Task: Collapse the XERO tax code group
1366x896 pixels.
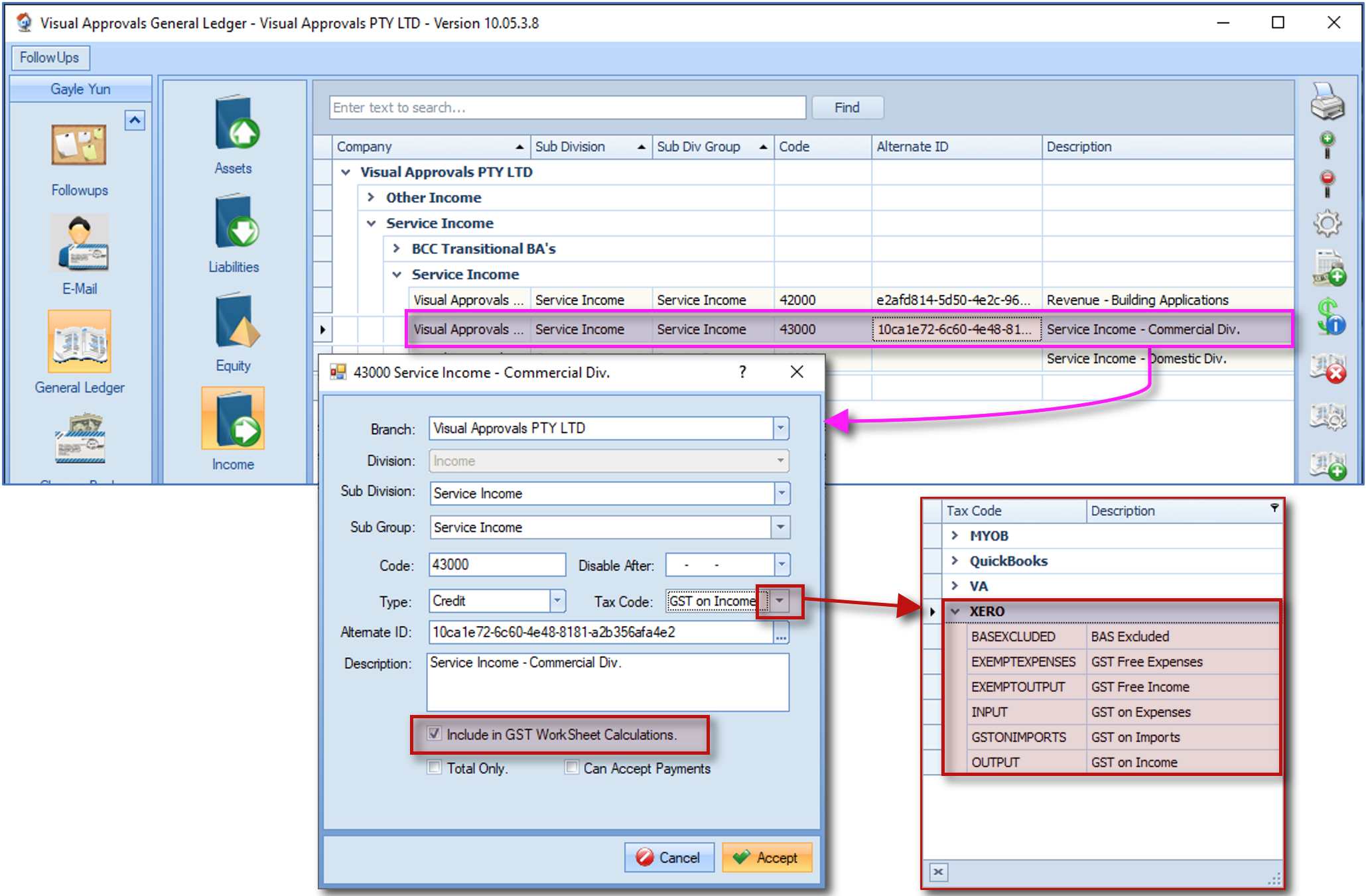Action: 955,611
